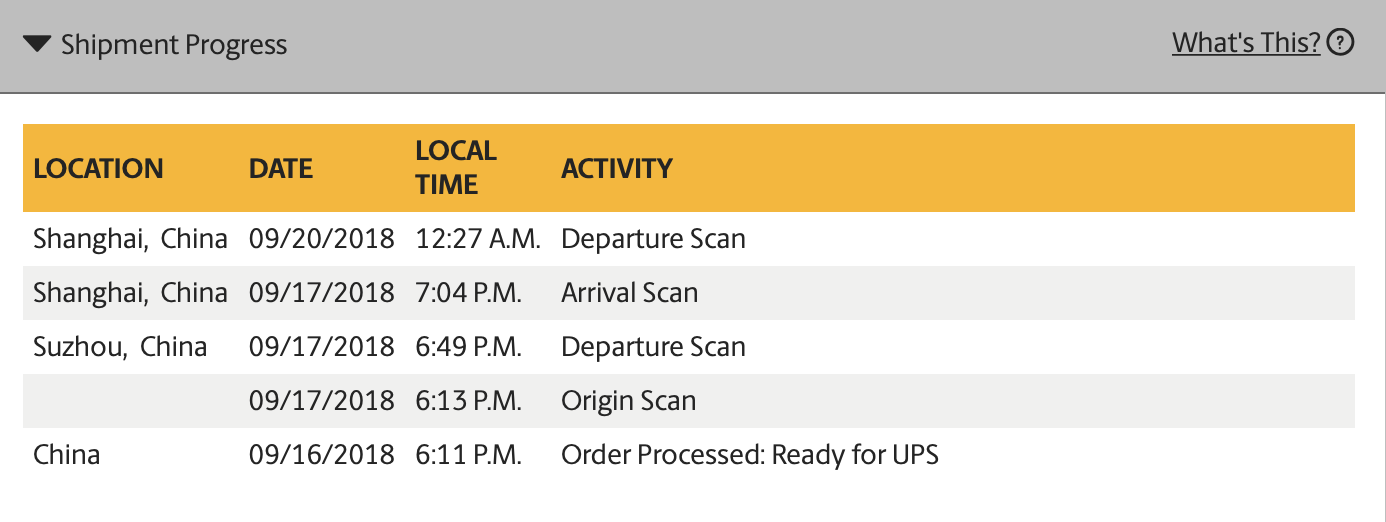Click the 6:13 P.M. time cell
The height and width of the screenshot is (522, 1386).
[469, 401]
